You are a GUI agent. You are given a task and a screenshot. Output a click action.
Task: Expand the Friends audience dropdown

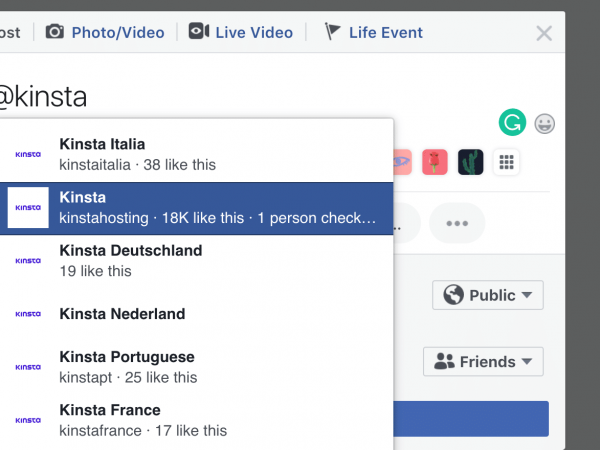483,361
